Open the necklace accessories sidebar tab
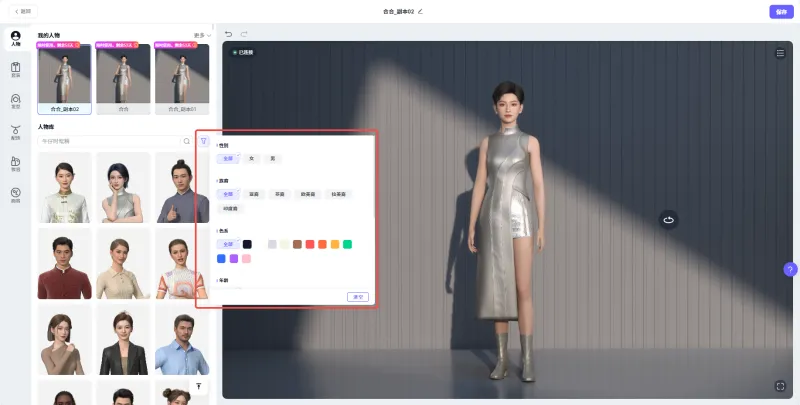 15,133
